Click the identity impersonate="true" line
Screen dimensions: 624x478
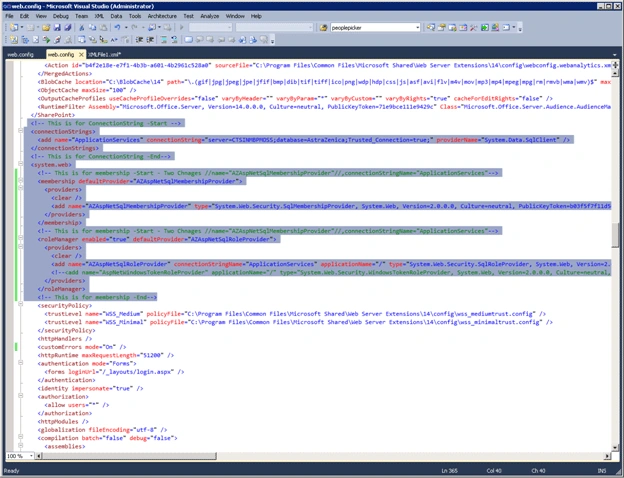pyautogui.click(x=90, y=388)
